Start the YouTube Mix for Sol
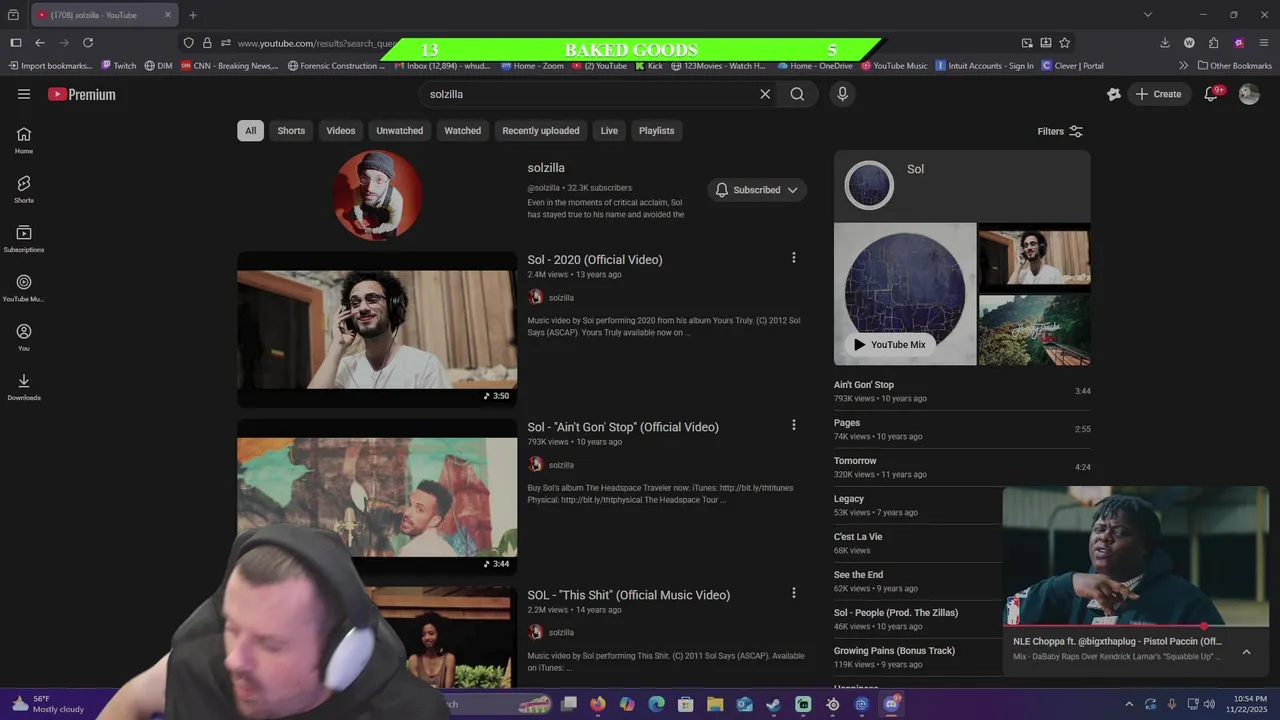 tap(889, 344)
